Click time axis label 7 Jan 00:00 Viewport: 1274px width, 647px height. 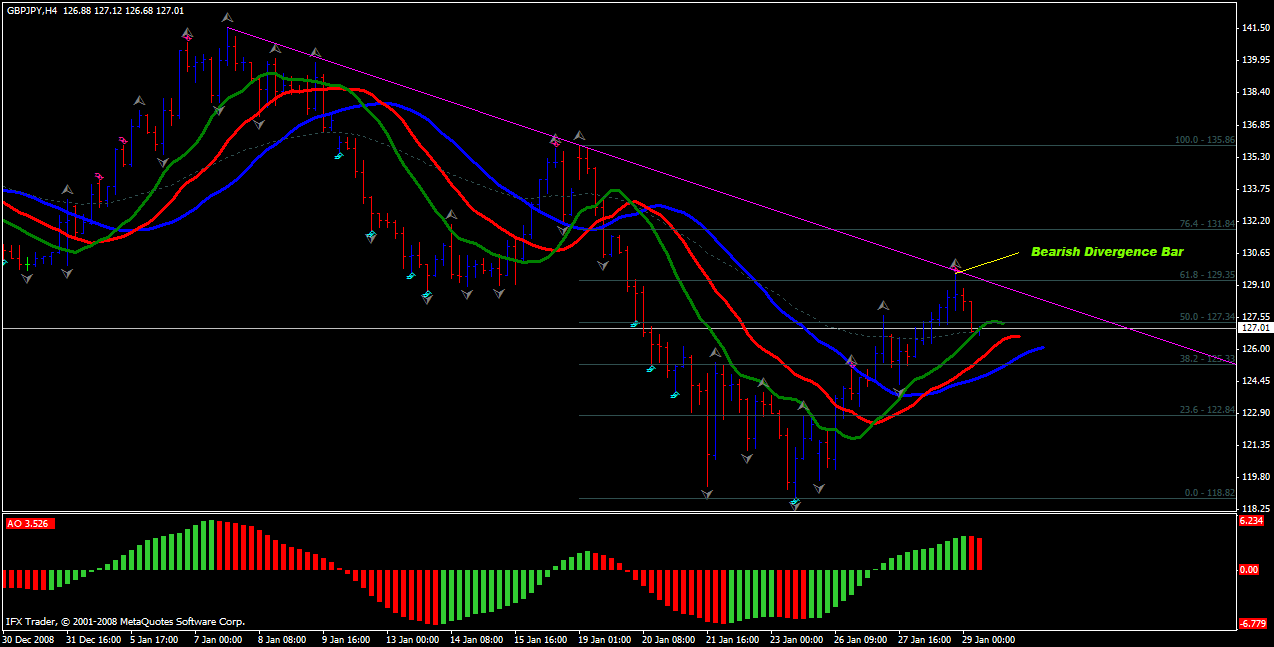[218, 638]
